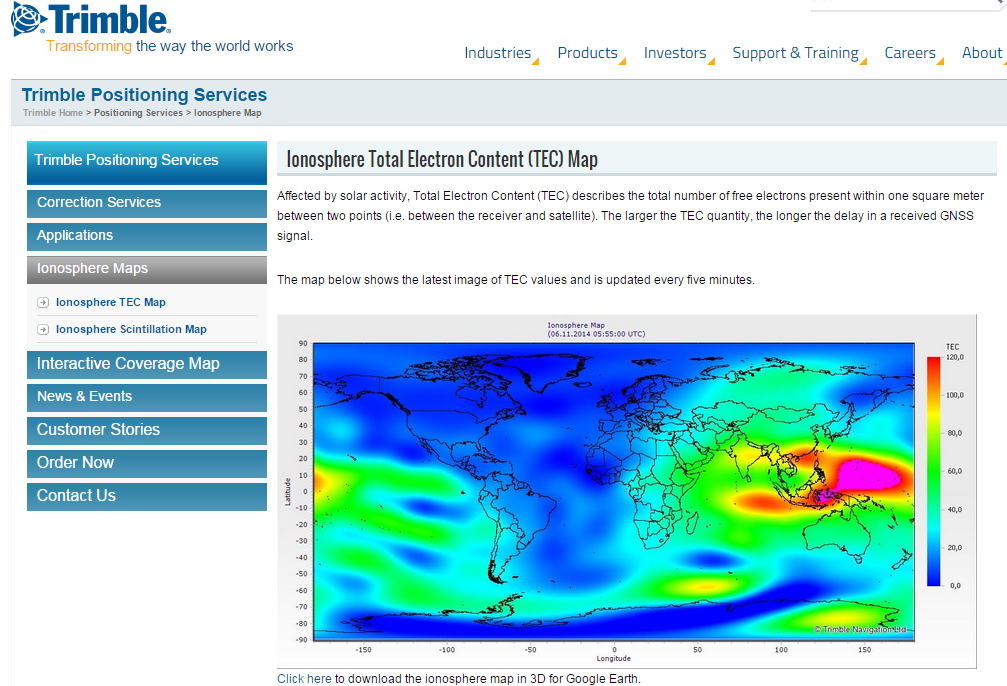The width and height of the screenshot is (1007, 686).
Task: Click the arrow icon beside Ionosphere Scintillation Map
Action: click(43, 329)
